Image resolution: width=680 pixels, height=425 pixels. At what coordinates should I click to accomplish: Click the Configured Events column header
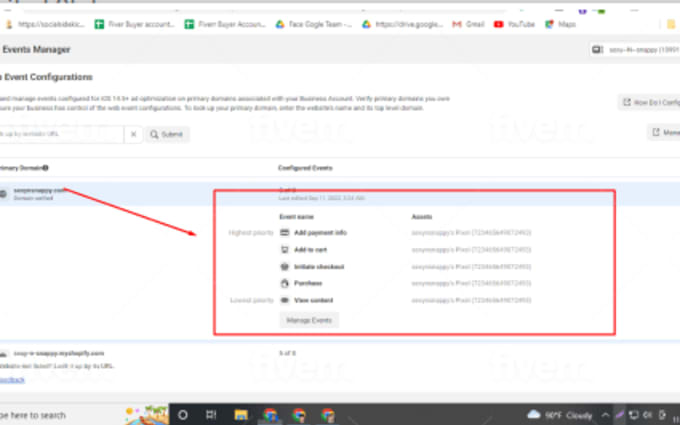point(305,168)
